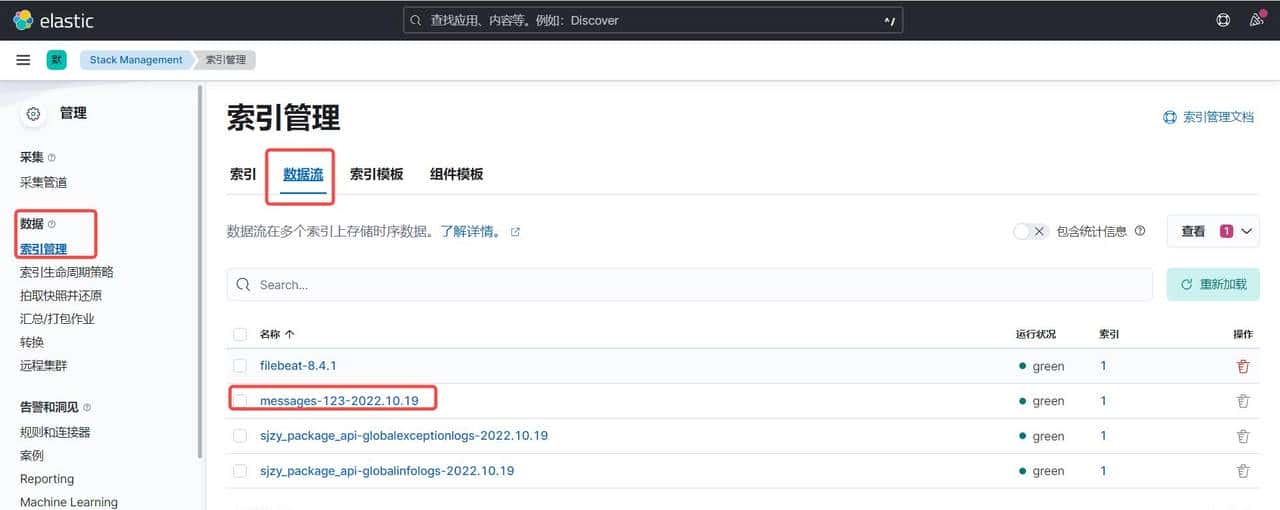Screen dimensions: 1280x510
Task: Open sjzy_package_api-globalinfologs-2022.10.19 data stream
Action: point(387,471)
